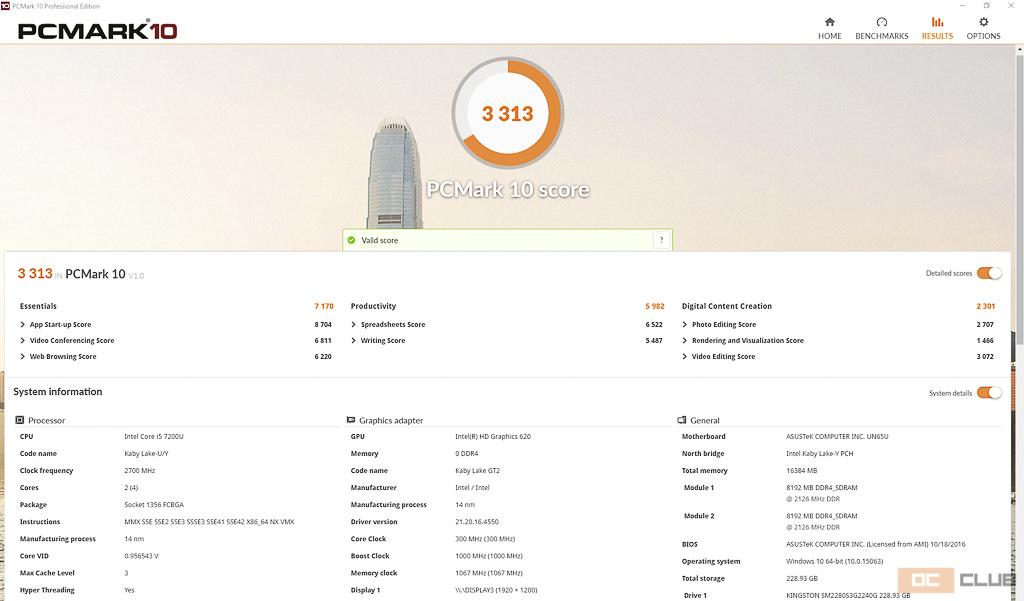Image resolution: width=1024 pixels, height=601 pixels.
Task: Toggle the System details switch
Action: [989, 393]
